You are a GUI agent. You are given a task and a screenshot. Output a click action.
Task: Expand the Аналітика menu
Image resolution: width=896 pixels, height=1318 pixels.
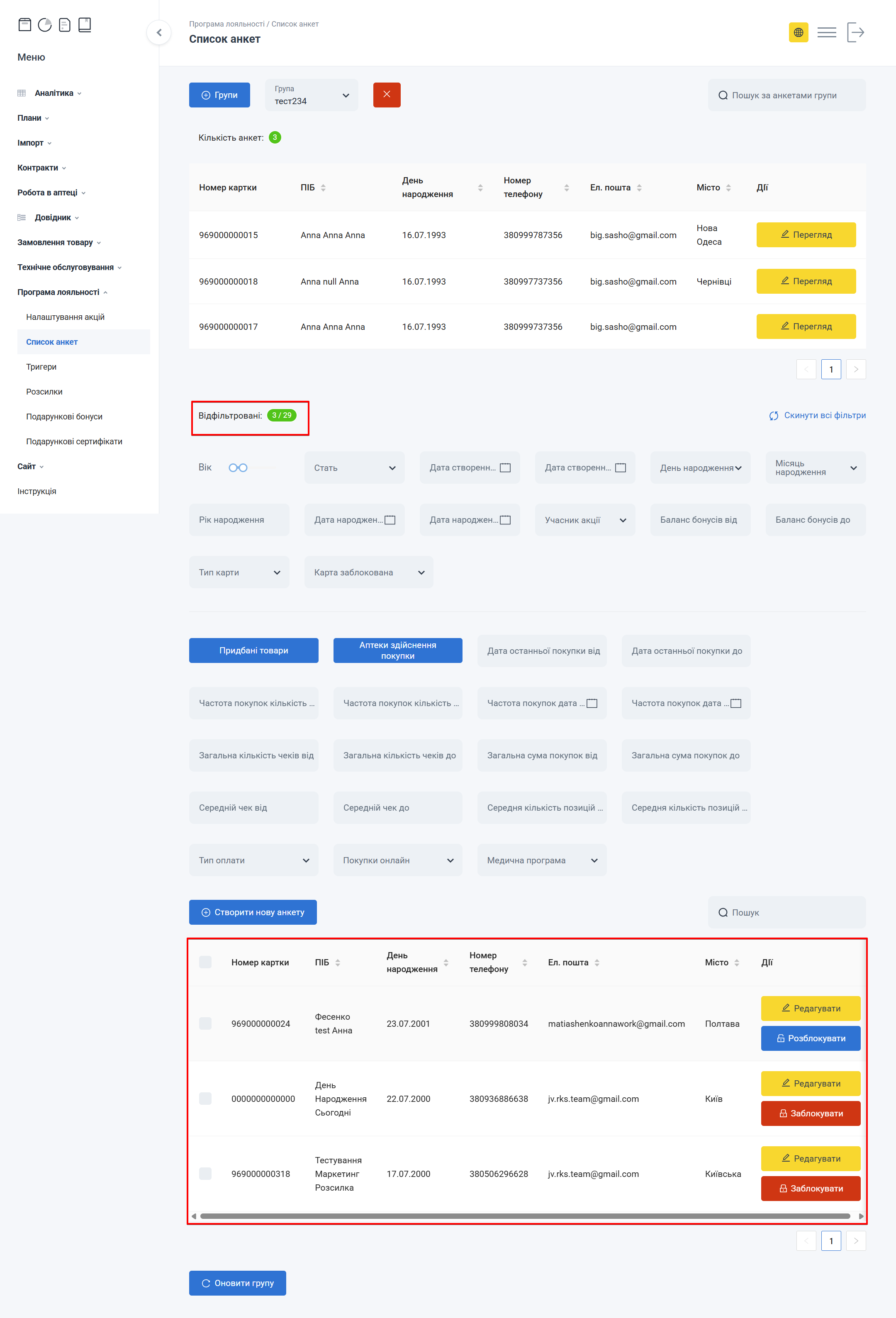(x=54, y=93)
